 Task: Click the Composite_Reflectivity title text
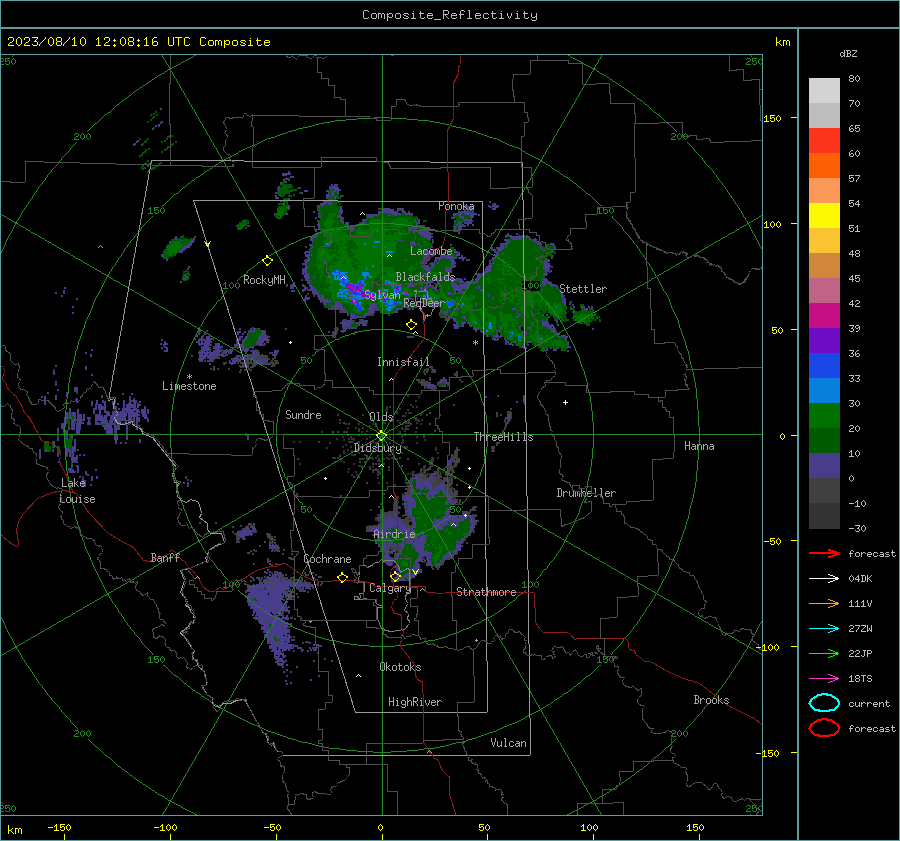[450, 15]
